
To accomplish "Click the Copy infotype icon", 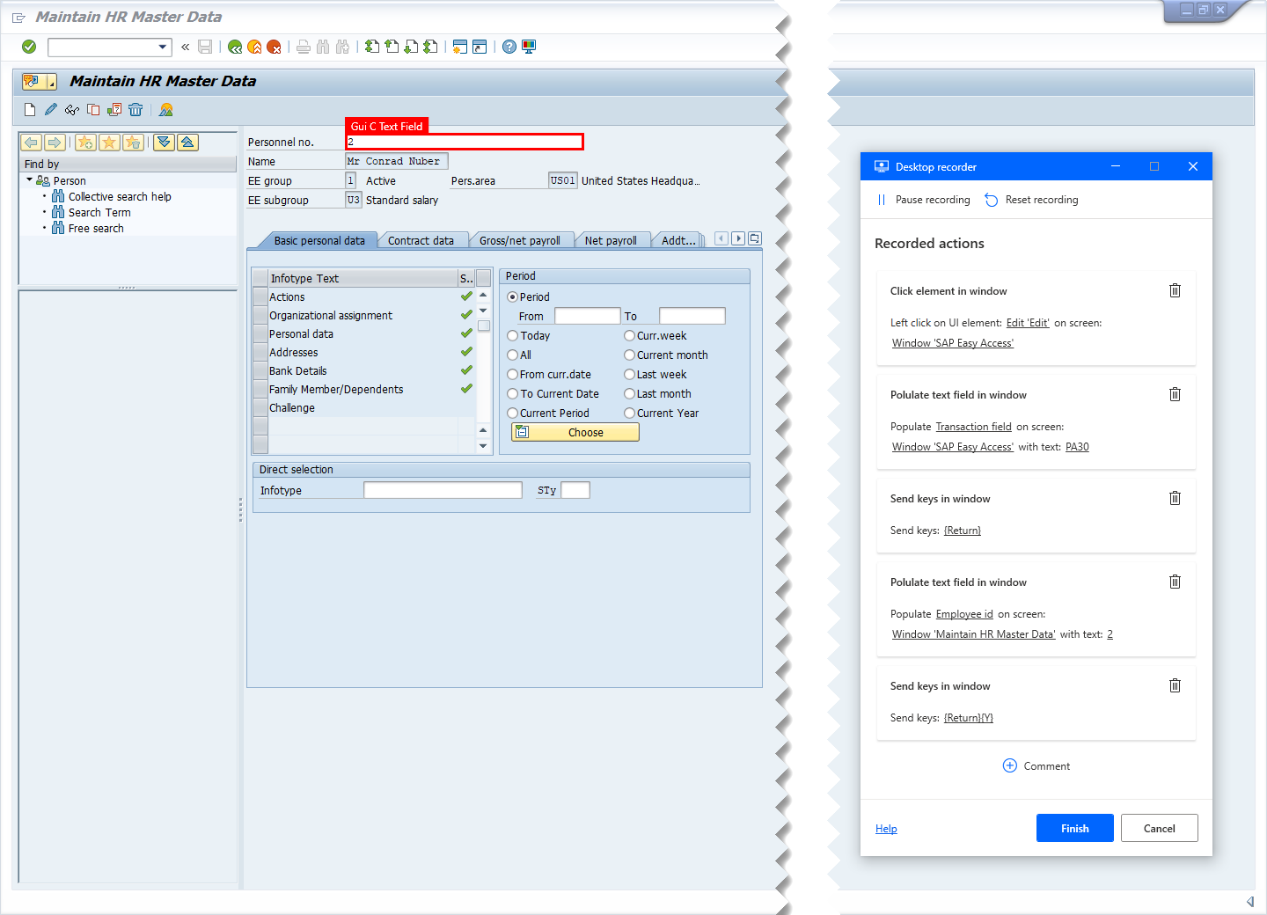I will click(93, 110).
